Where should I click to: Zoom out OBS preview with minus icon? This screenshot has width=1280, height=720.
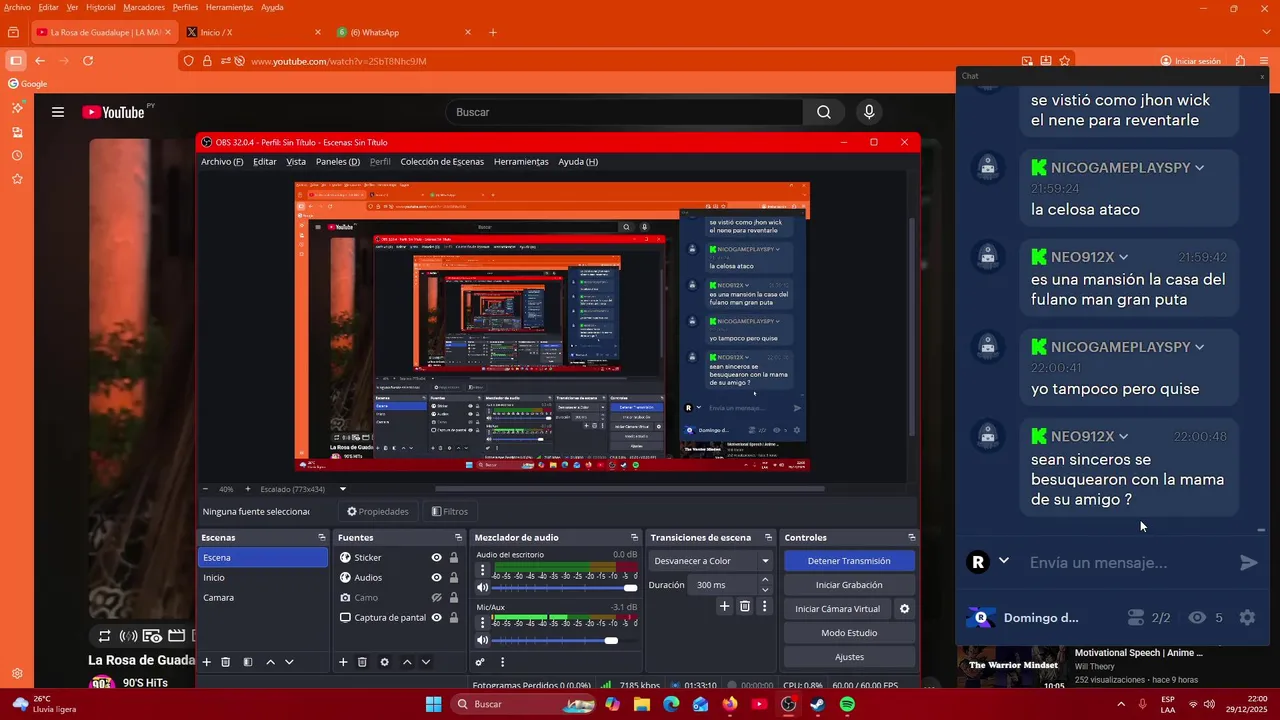pos(205,489)
